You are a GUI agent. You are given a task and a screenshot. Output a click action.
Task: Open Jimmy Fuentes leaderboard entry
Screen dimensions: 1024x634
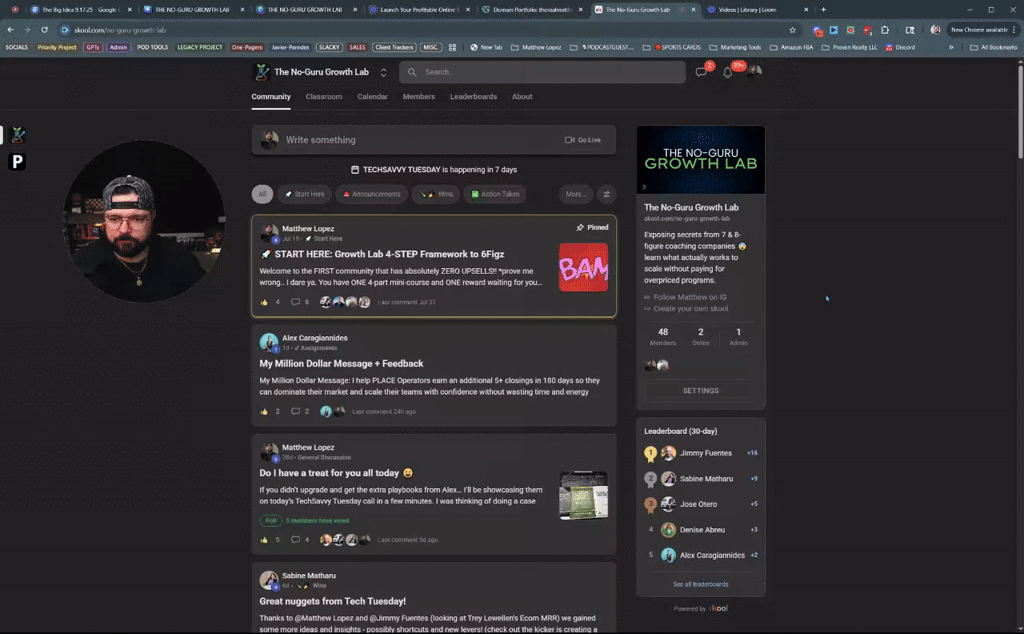(701, 453)
